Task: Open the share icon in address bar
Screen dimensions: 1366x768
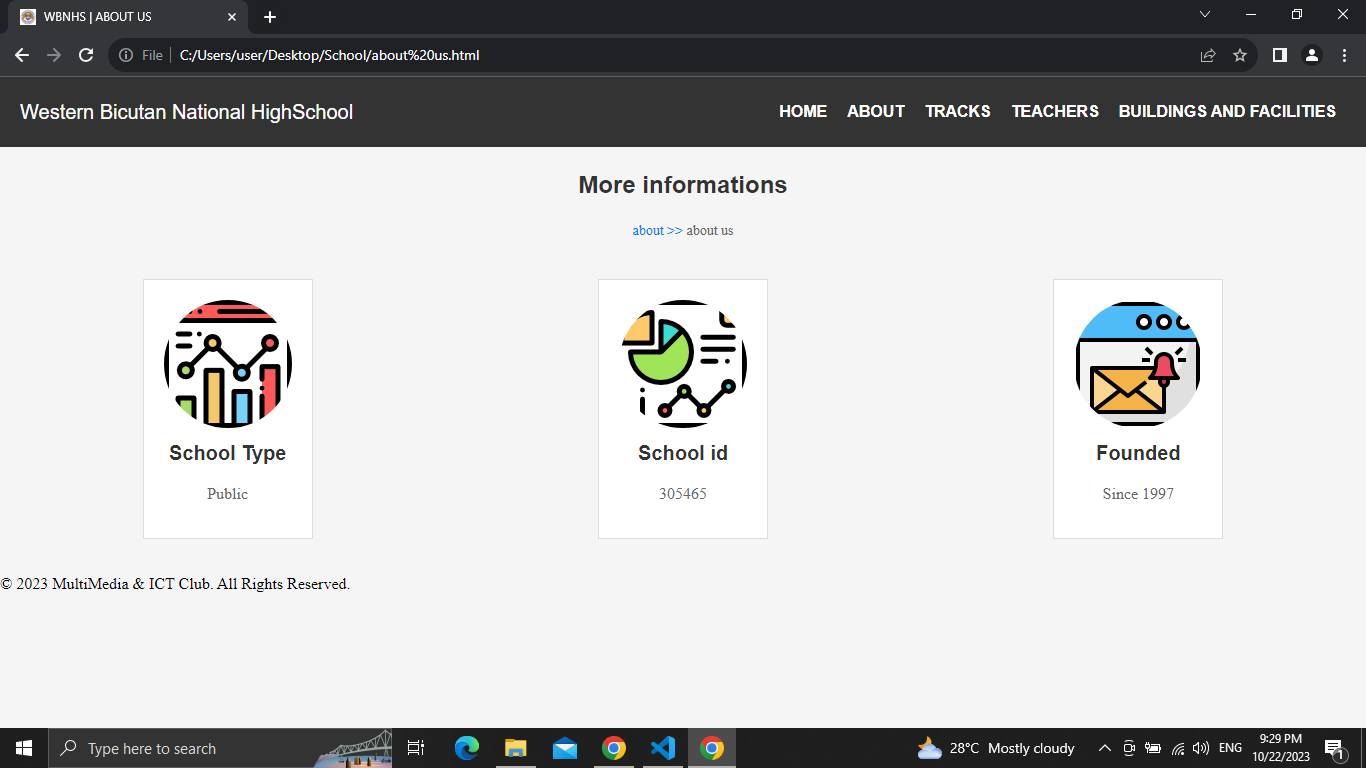Action: pyautogui.click(x=1208, y=55)
